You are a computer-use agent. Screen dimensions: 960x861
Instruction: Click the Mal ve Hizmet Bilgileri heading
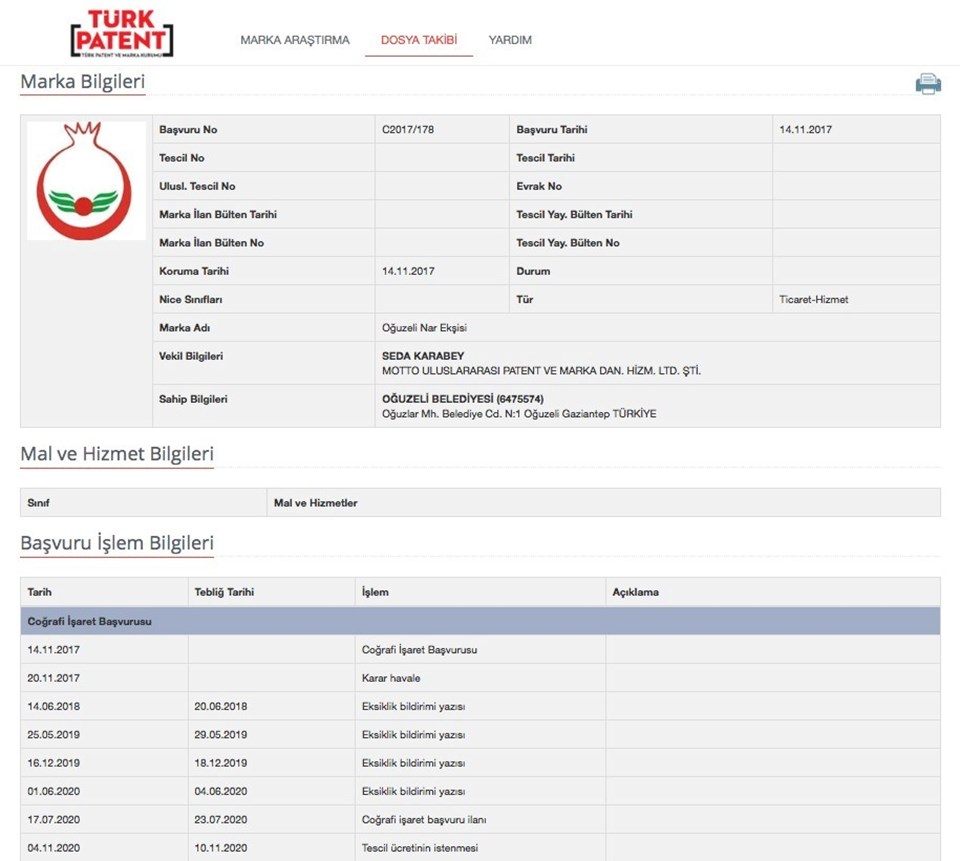pyautogui.click(x=117, y=454)
